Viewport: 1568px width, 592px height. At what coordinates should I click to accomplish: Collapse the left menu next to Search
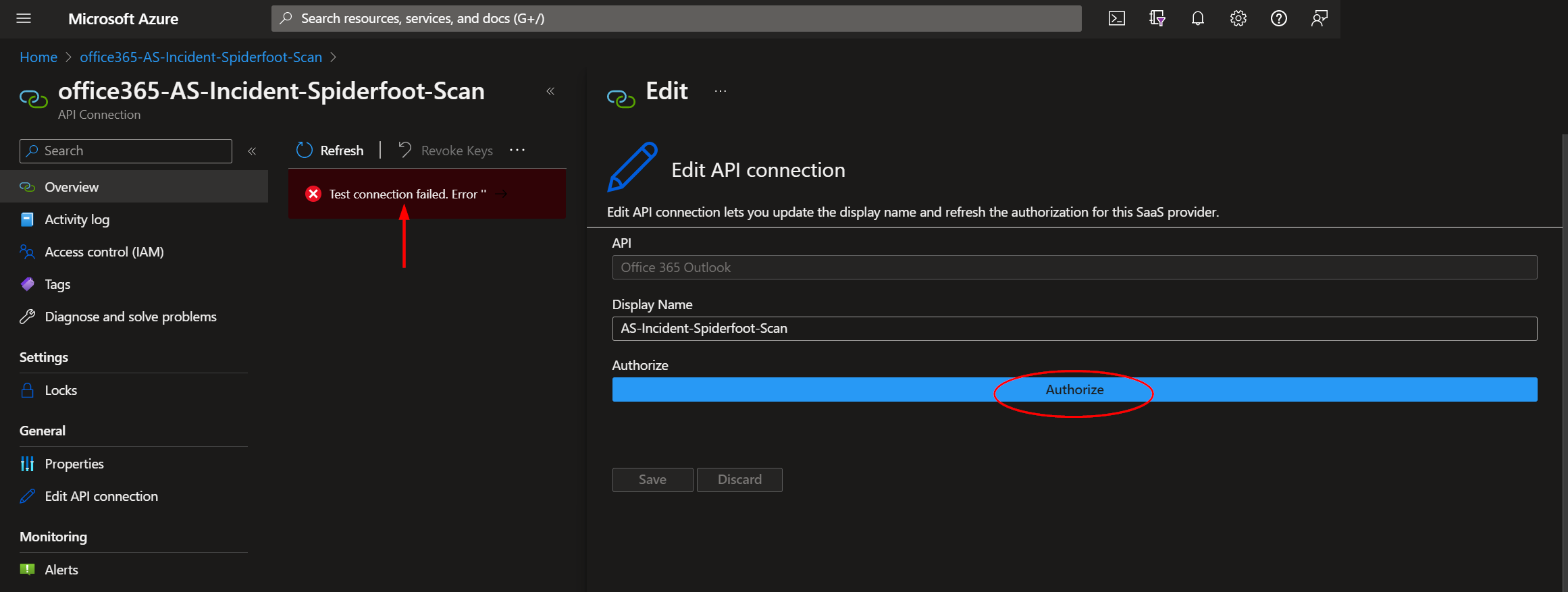(x=252, y=151)
